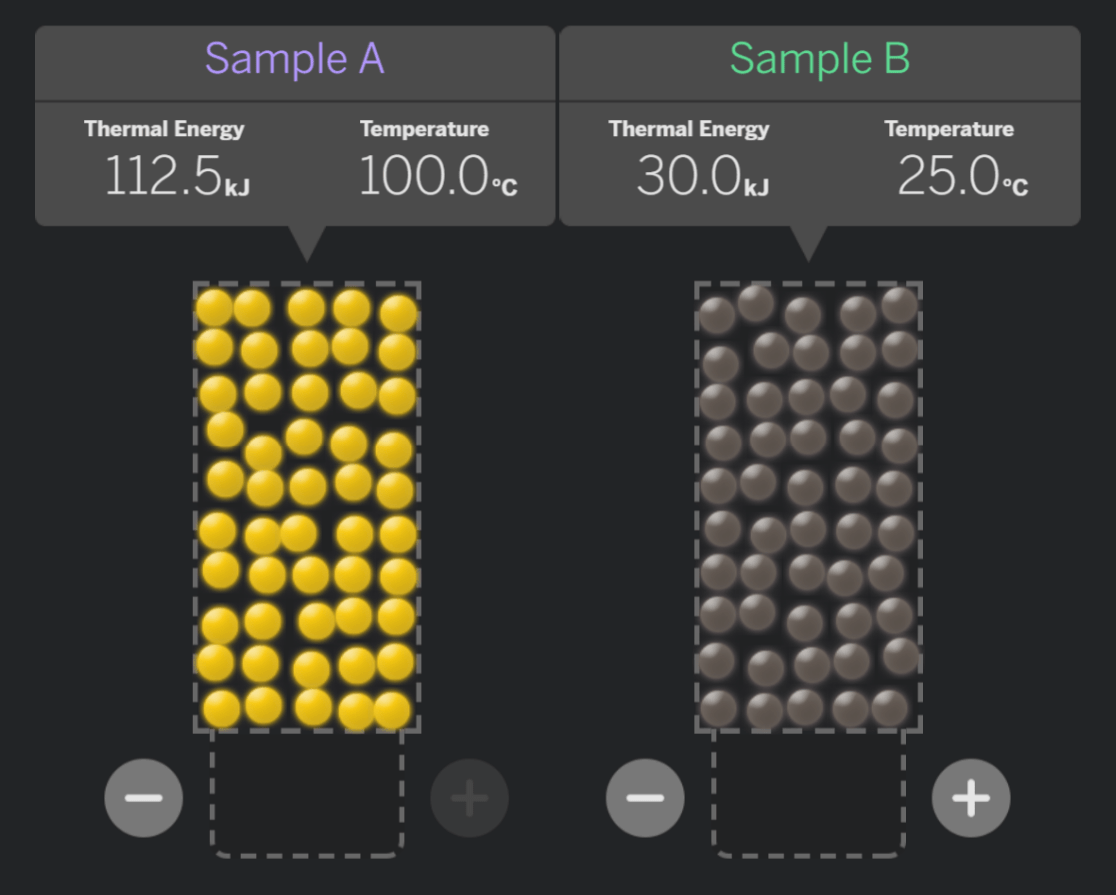Click the minus button under Sample A
This screenshot has width=1116, height=895.
(144, 797)
